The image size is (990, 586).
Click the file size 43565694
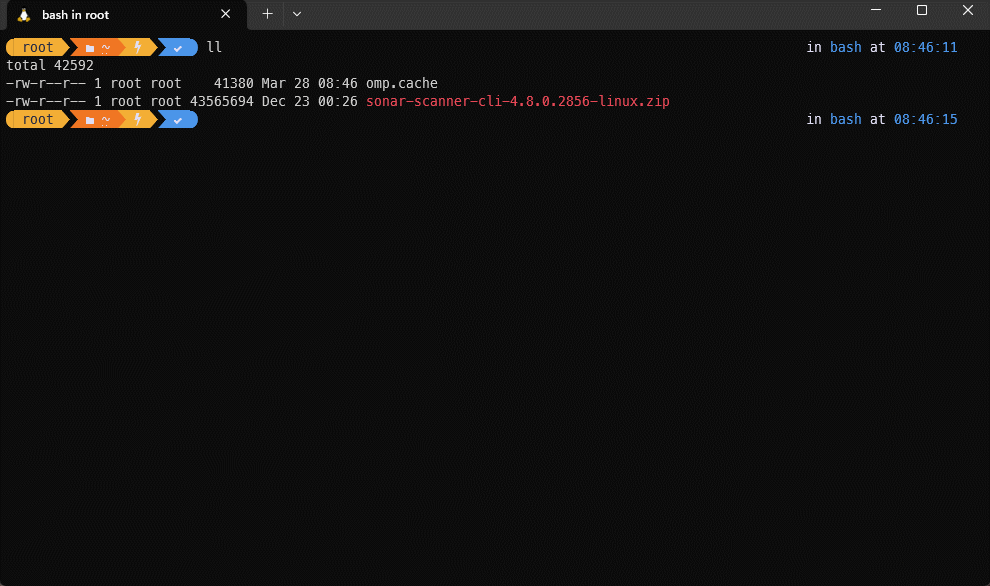tap(222, 101)
